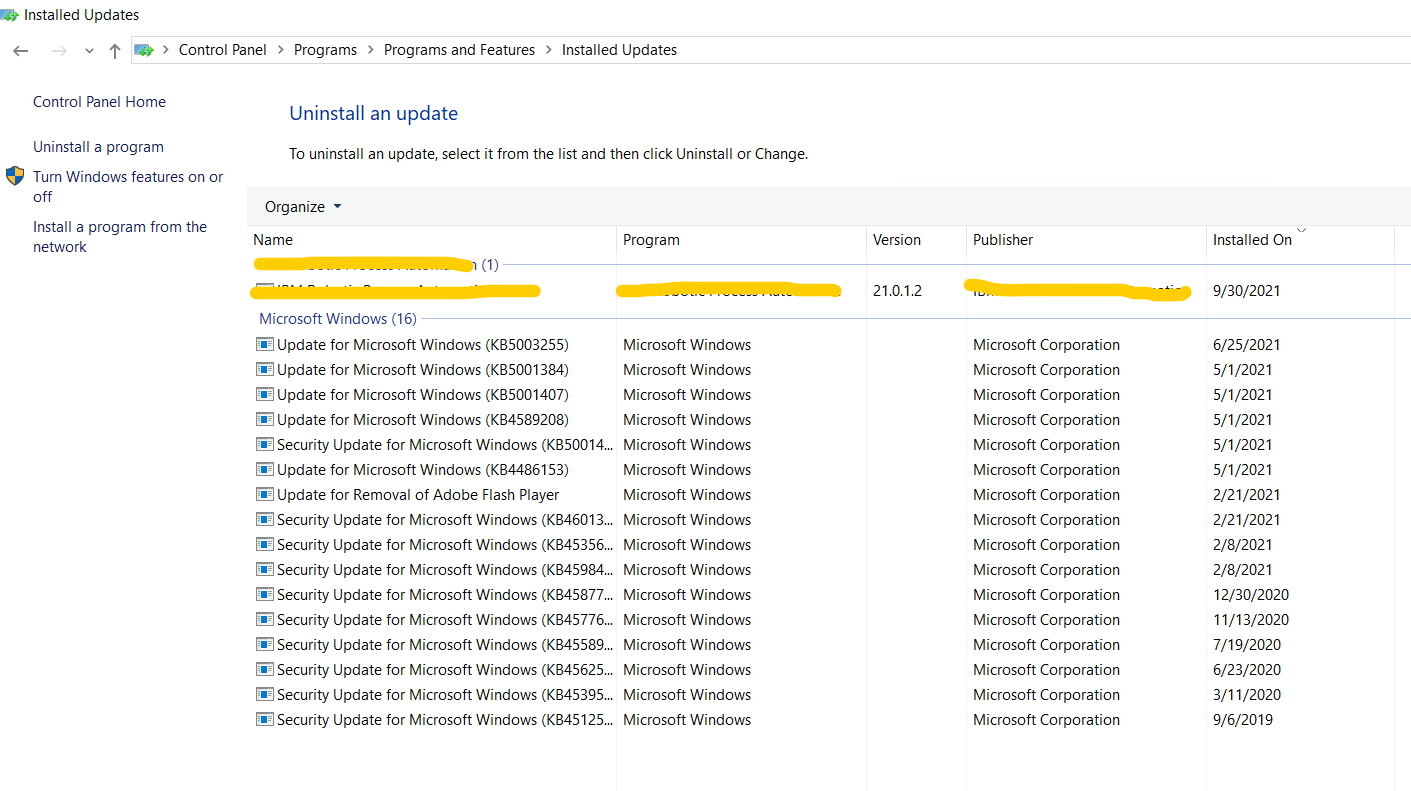
Task: Click icon of Security Update KB46013
Action: point(265,520)
